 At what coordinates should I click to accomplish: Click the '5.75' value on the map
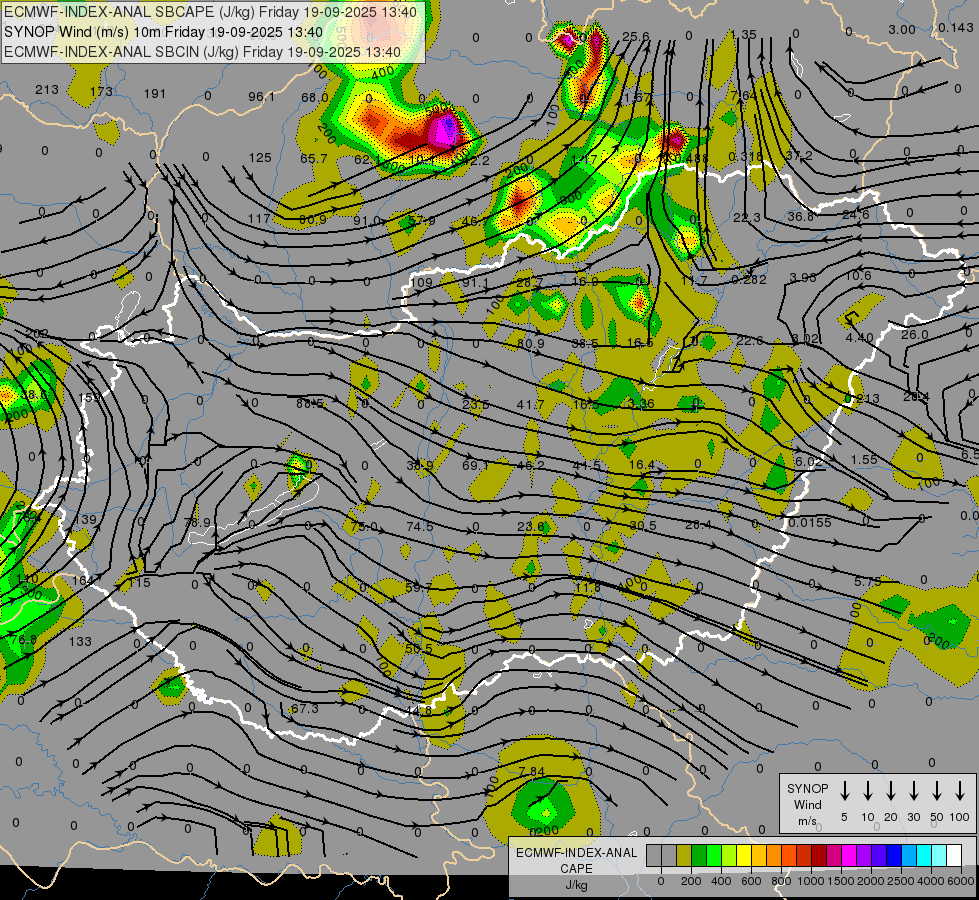(x=867, y=581)
